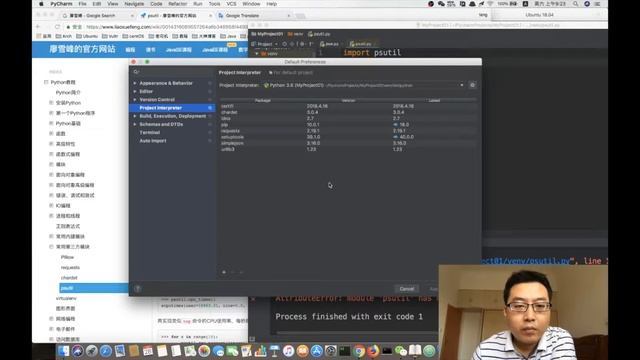The height and width of the screenshot is (360, 640).
Task: Click the browser address bar URL
Action: 167,27
